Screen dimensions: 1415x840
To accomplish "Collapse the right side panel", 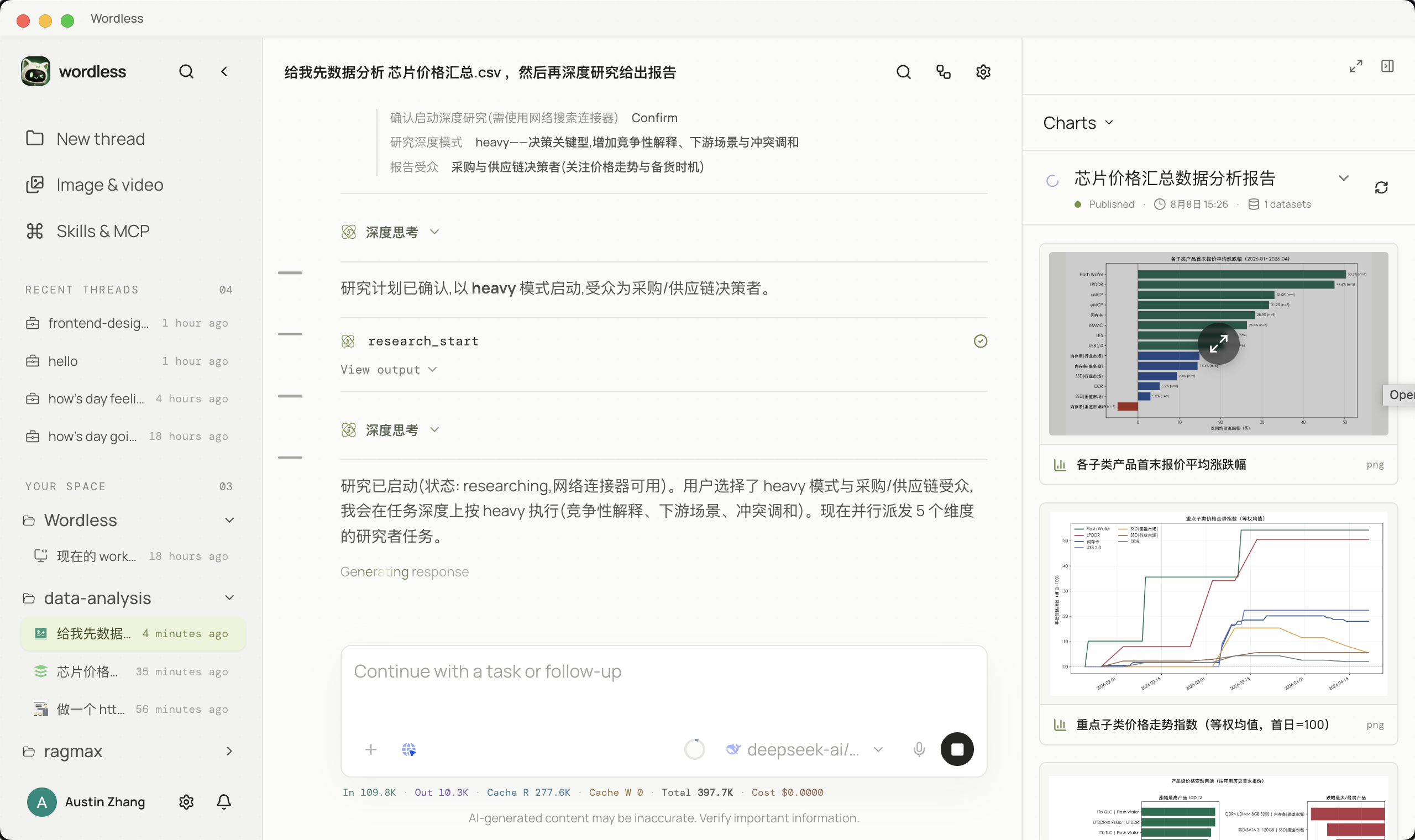I will point(1387,66).
